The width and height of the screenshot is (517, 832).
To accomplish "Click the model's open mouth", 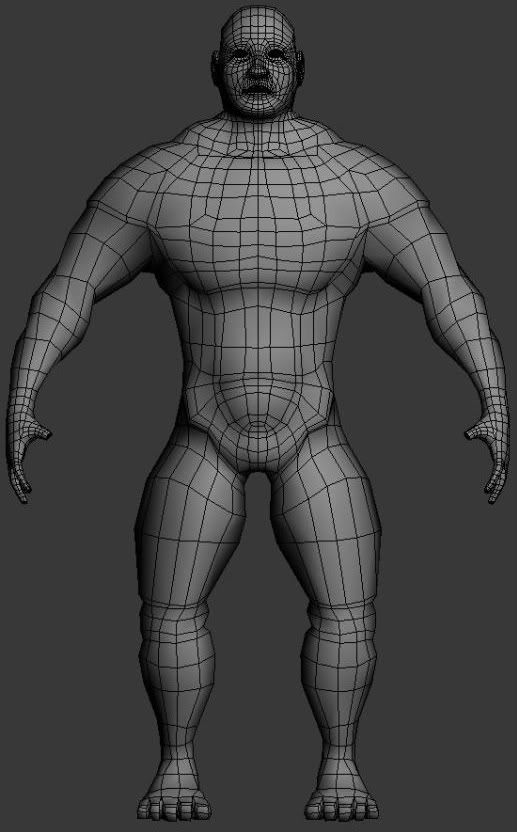I will tap(258, 88).
